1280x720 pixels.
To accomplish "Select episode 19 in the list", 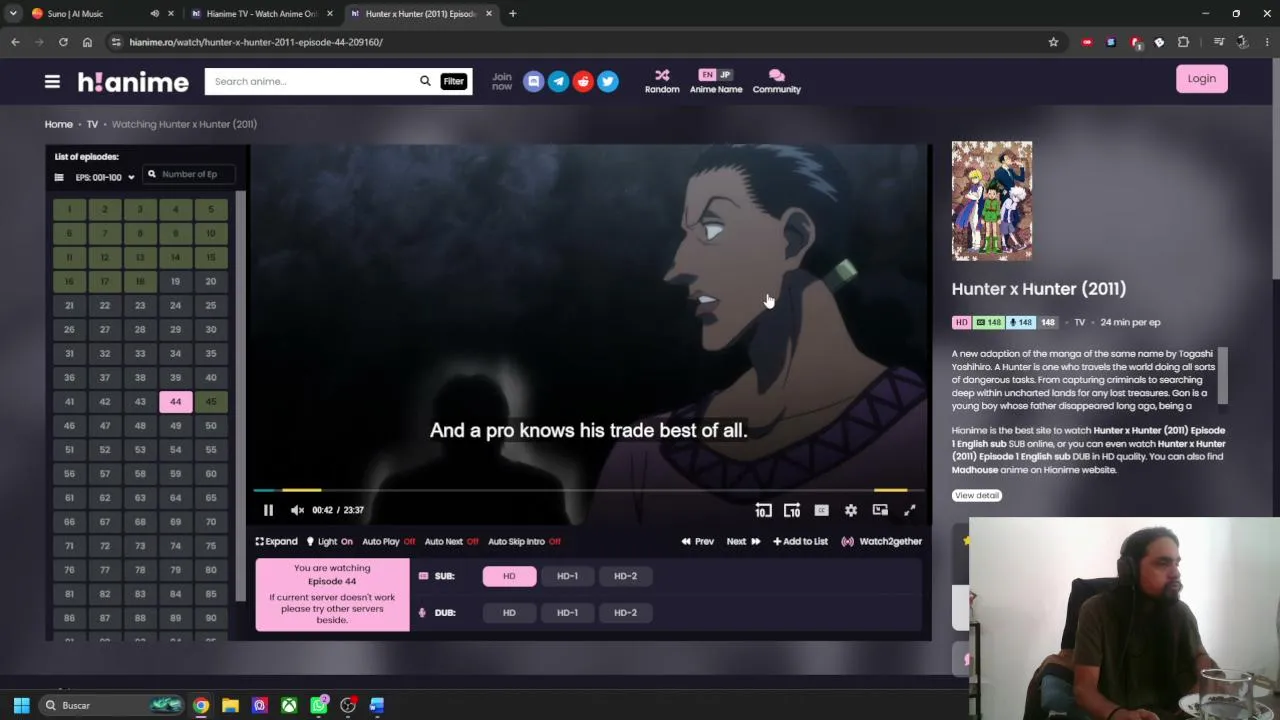I will 175,281.
